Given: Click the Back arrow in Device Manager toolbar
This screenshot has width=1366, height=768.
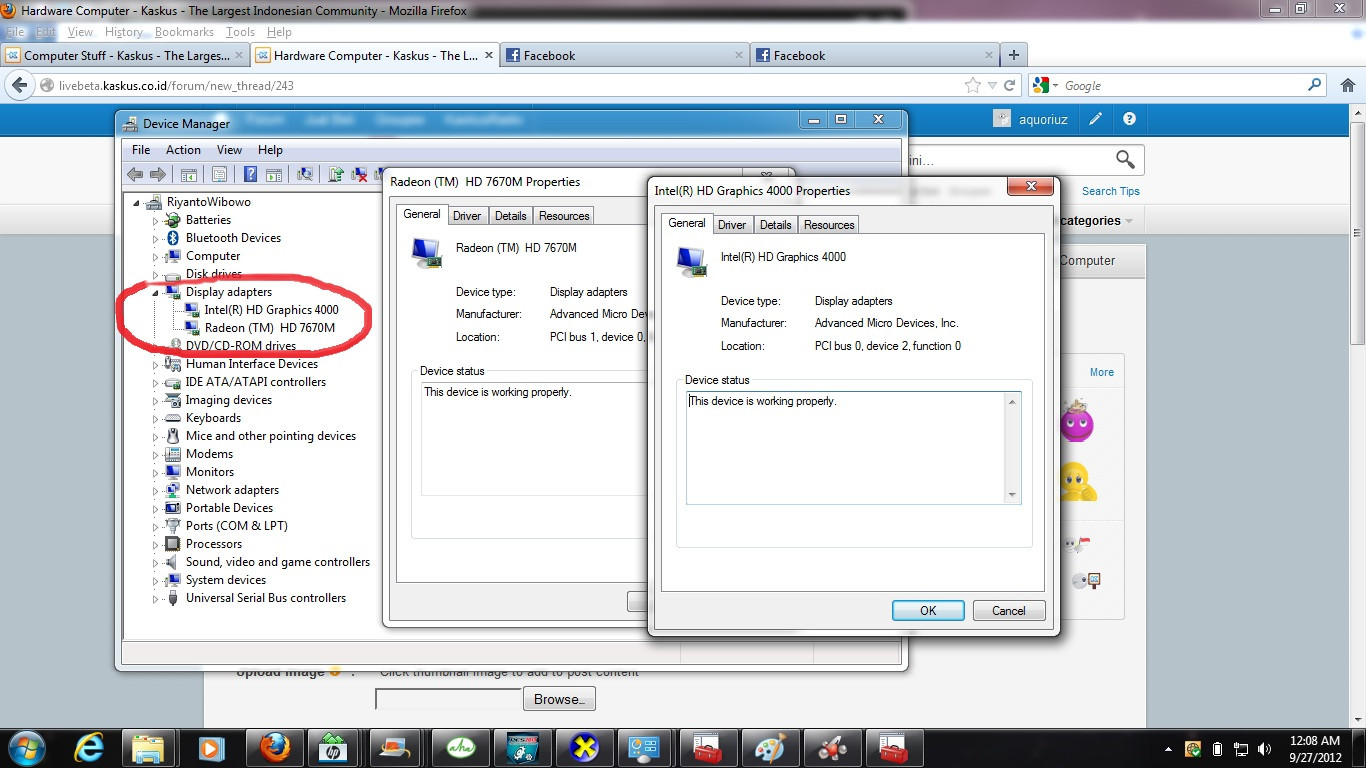Looking at the screenshot, I should [135, 174].
